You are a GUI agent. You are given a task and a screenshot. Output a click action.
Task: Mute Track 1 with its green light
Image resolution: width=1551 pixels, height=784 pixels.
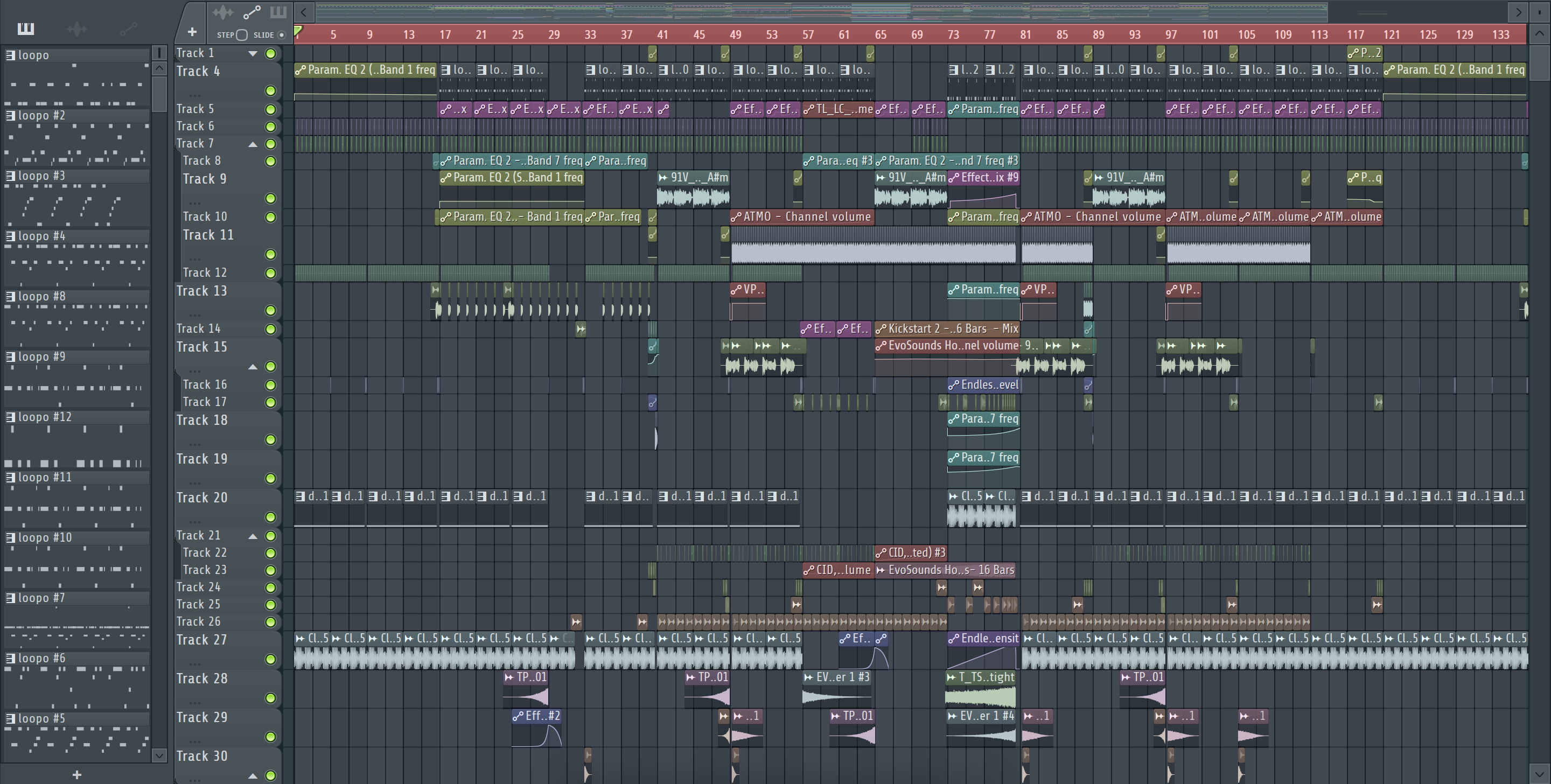point(271,54)
